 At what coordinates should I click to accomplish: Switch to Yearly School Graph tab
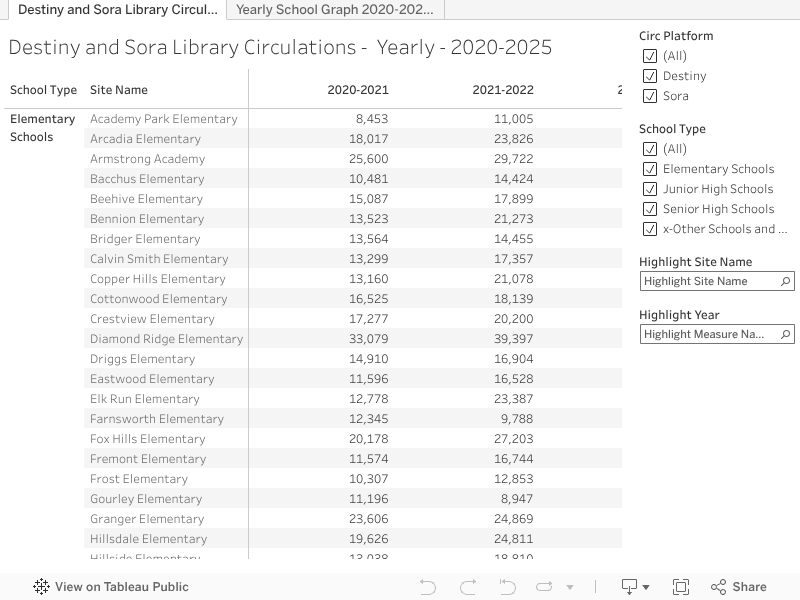coord(335,10)
